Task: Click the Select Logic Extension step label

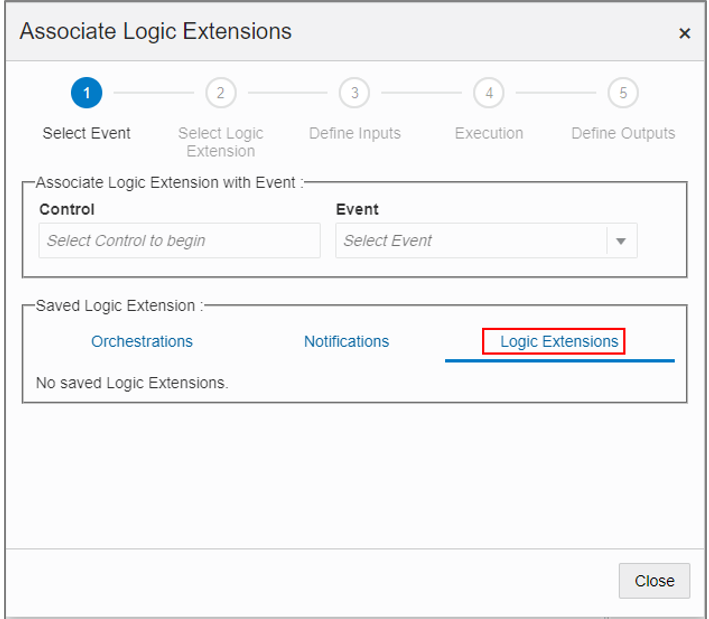Action: coord(221,142)
